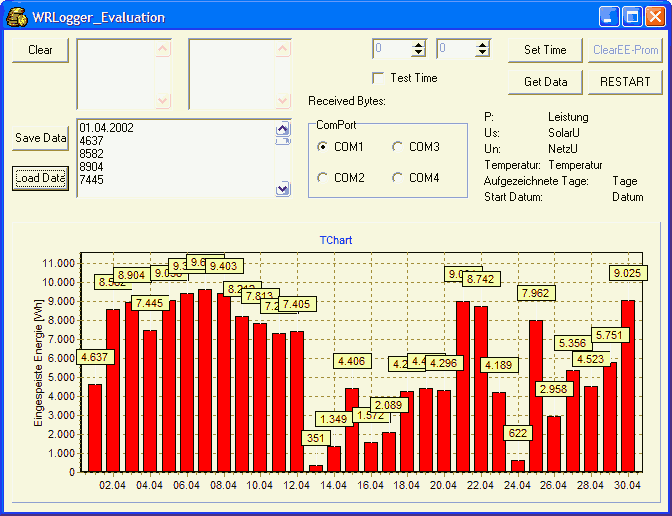Click the 351 bar label
The height and width of the screenshot is (516, 672).
coord(316,438)
